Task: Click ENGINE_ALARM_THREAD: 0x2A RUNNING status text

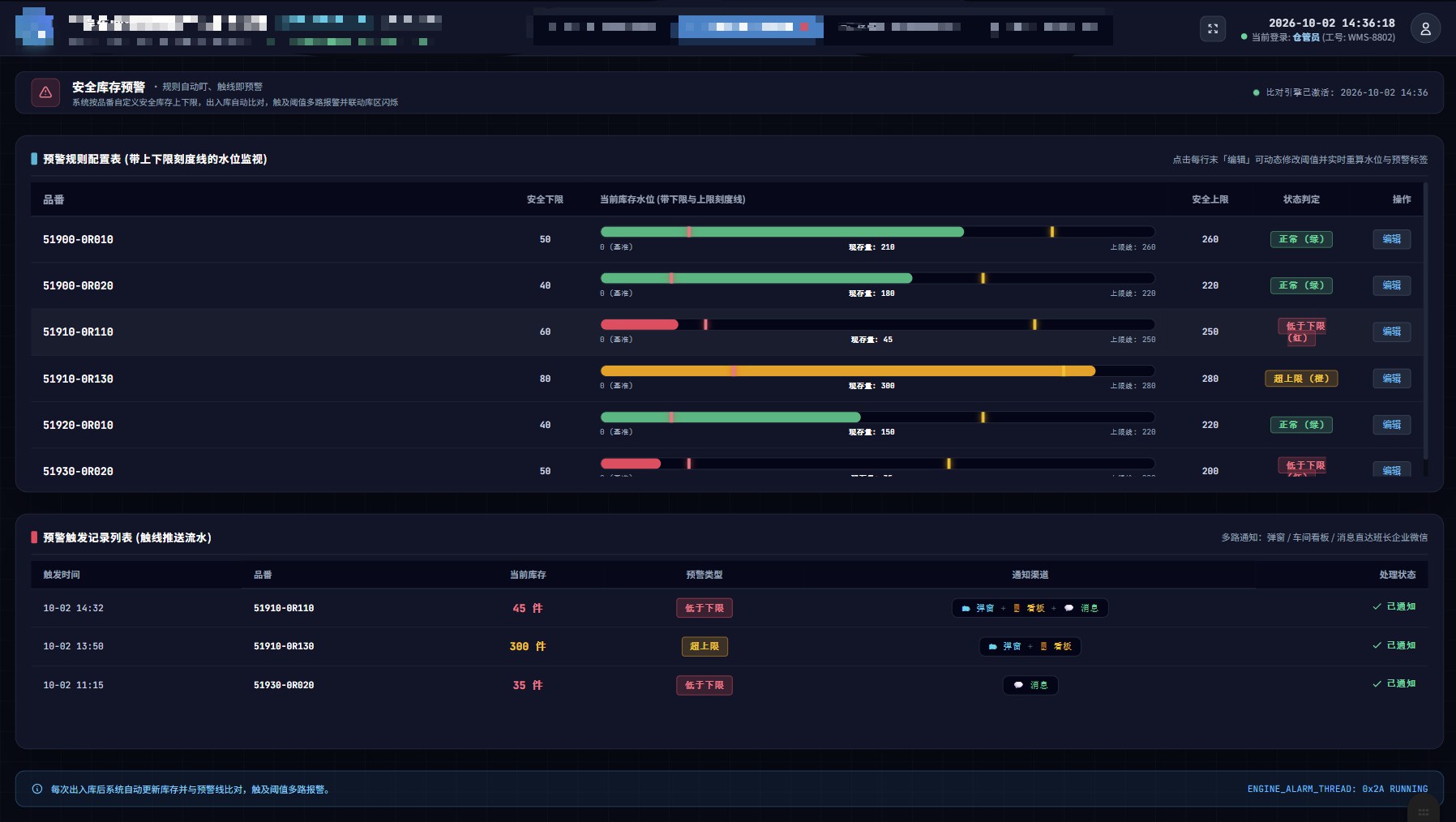Action: [1337, 789]
